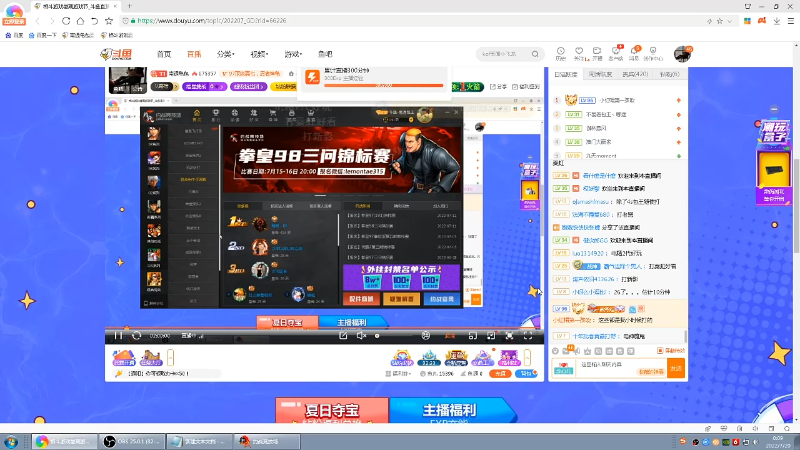Open the browser downloads icon
Screen dimensions: 800x450
pos(777,21)
